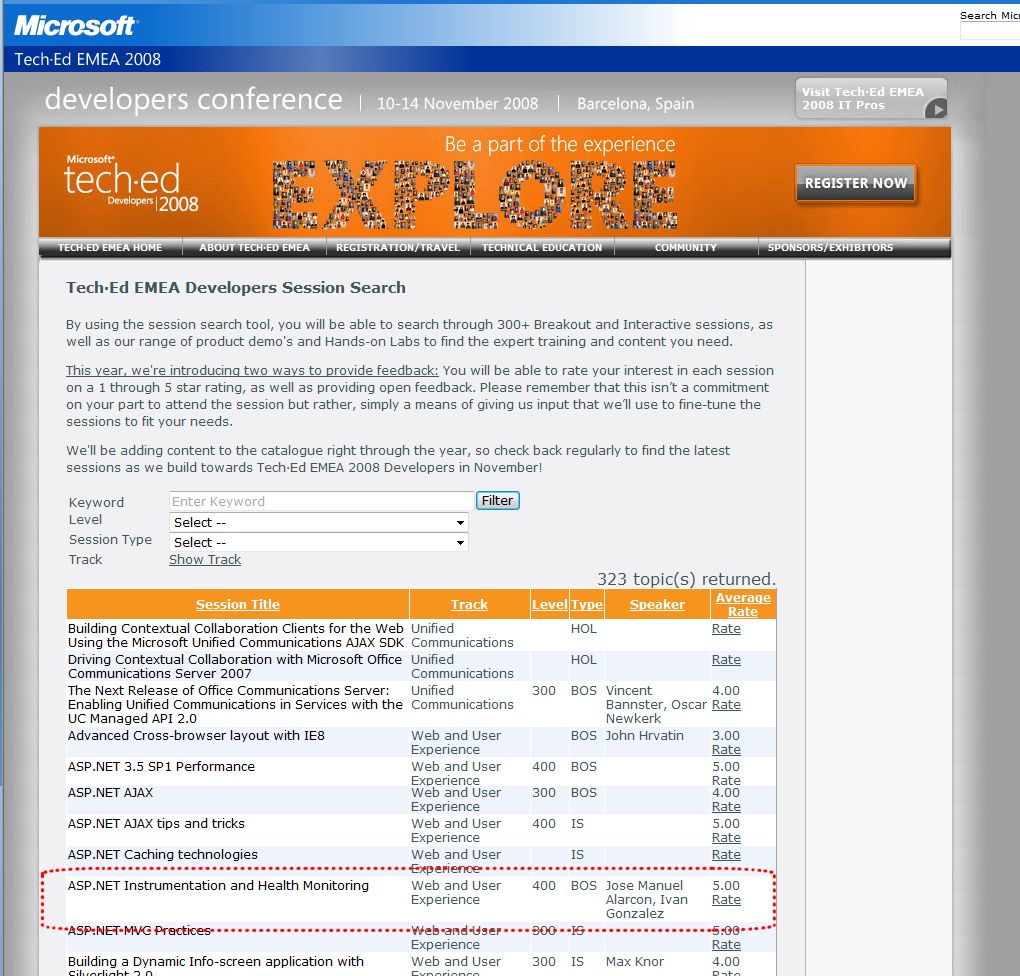Click the "Session Type" label
The width and height of the screenshot is (1020, 976).
click(x=111, y=539)
